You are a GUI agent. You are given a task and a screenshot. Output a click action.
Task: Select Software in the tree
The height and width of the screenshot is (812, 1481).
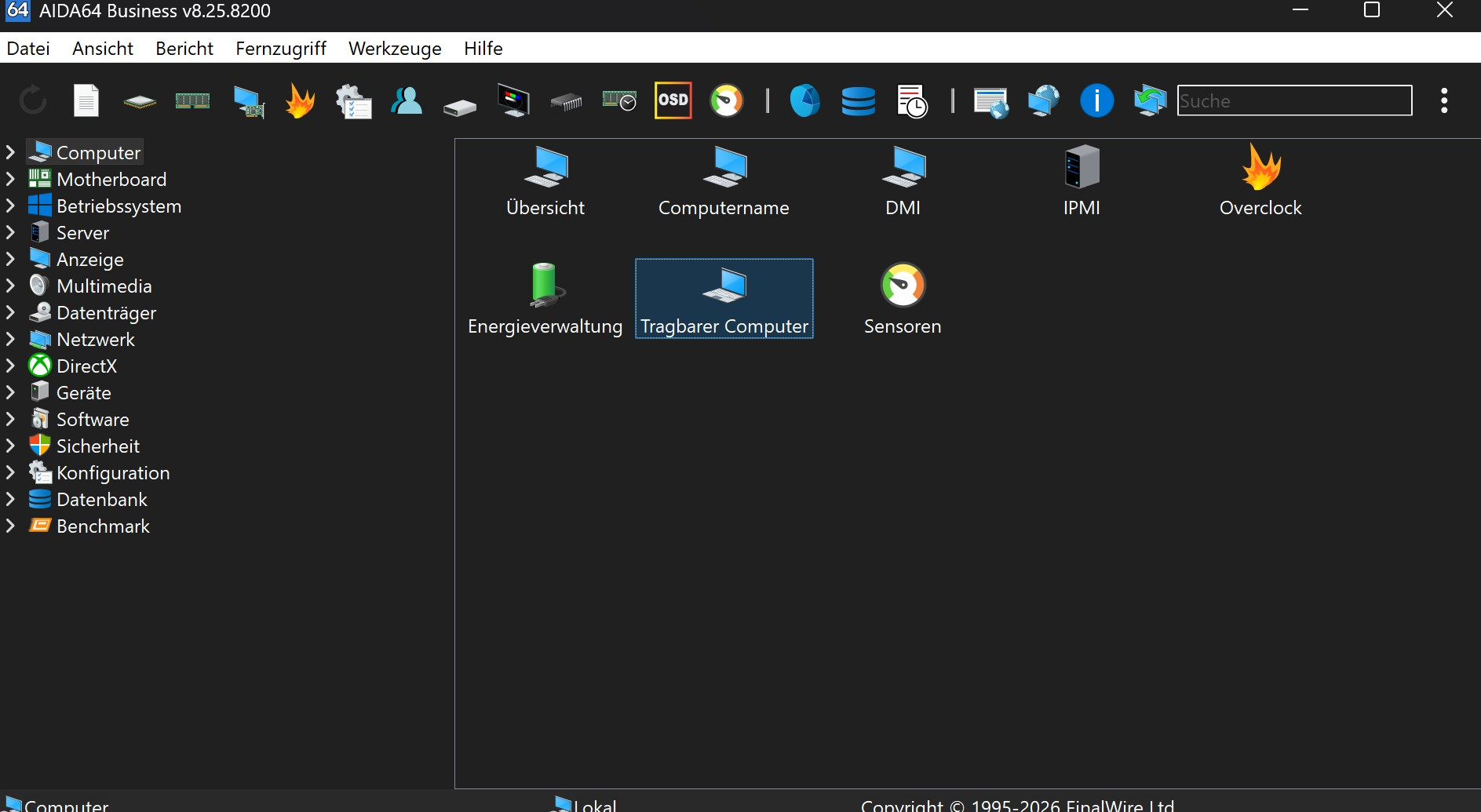click(x=93, y=419)
